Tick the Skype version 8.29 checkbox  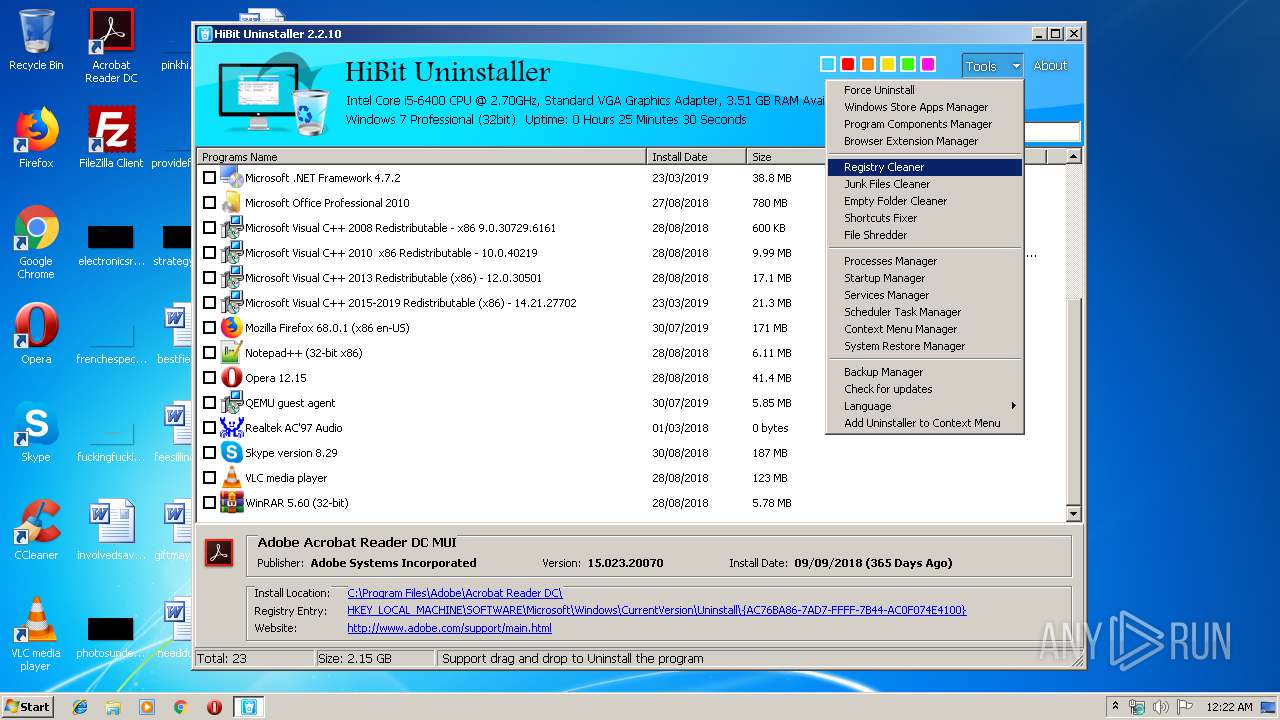(x=209, y=452)
